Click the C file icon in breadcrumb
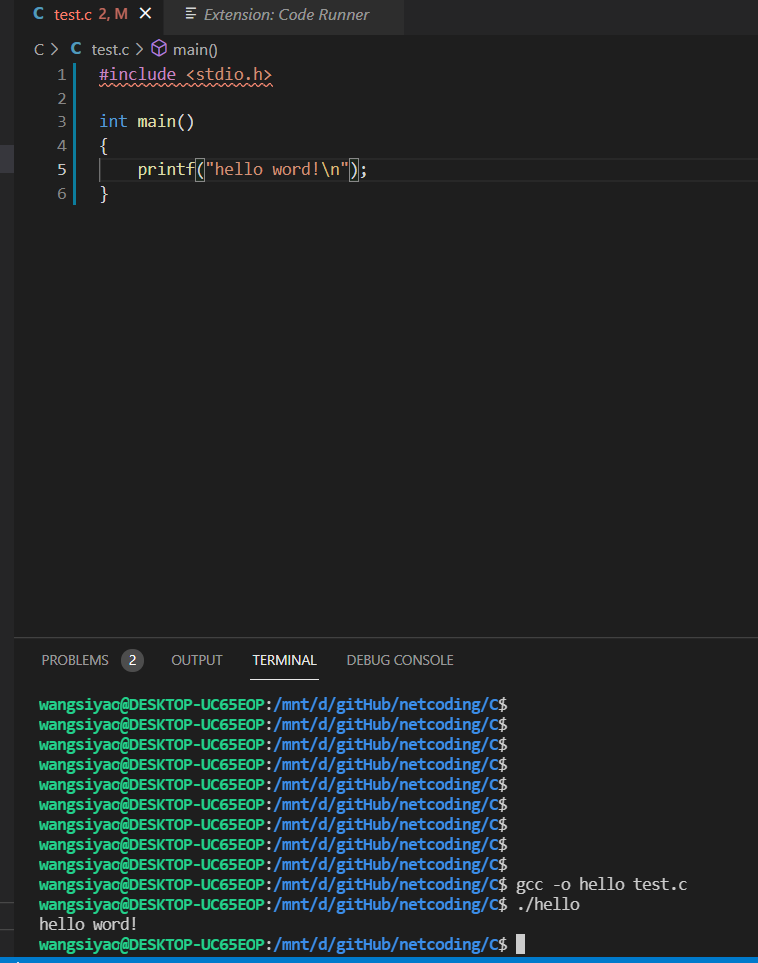The image size is (758, 963). click(x=76, y=49)
